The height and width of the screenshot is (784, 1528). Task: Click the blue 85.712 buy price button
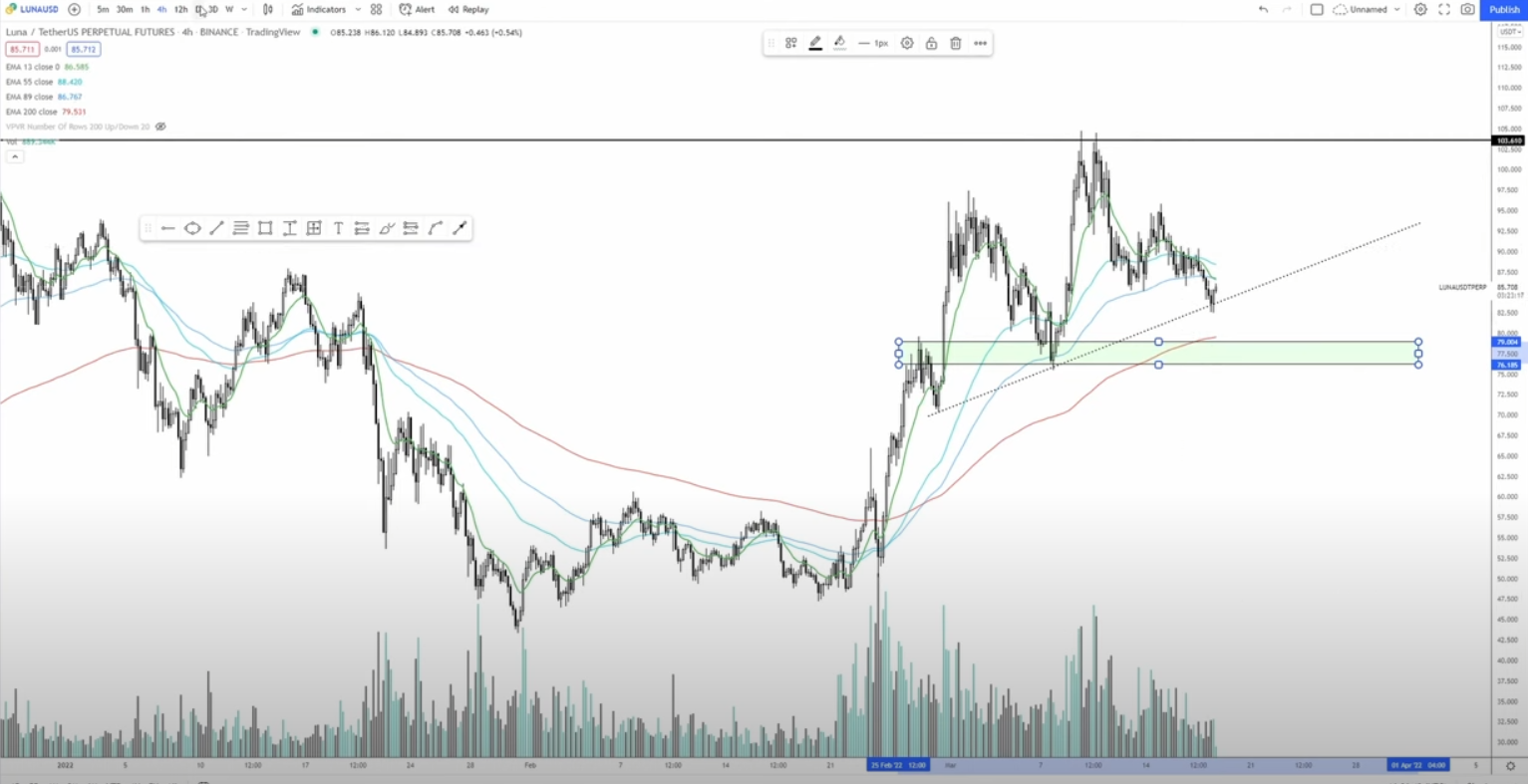[x=84, y=49]
